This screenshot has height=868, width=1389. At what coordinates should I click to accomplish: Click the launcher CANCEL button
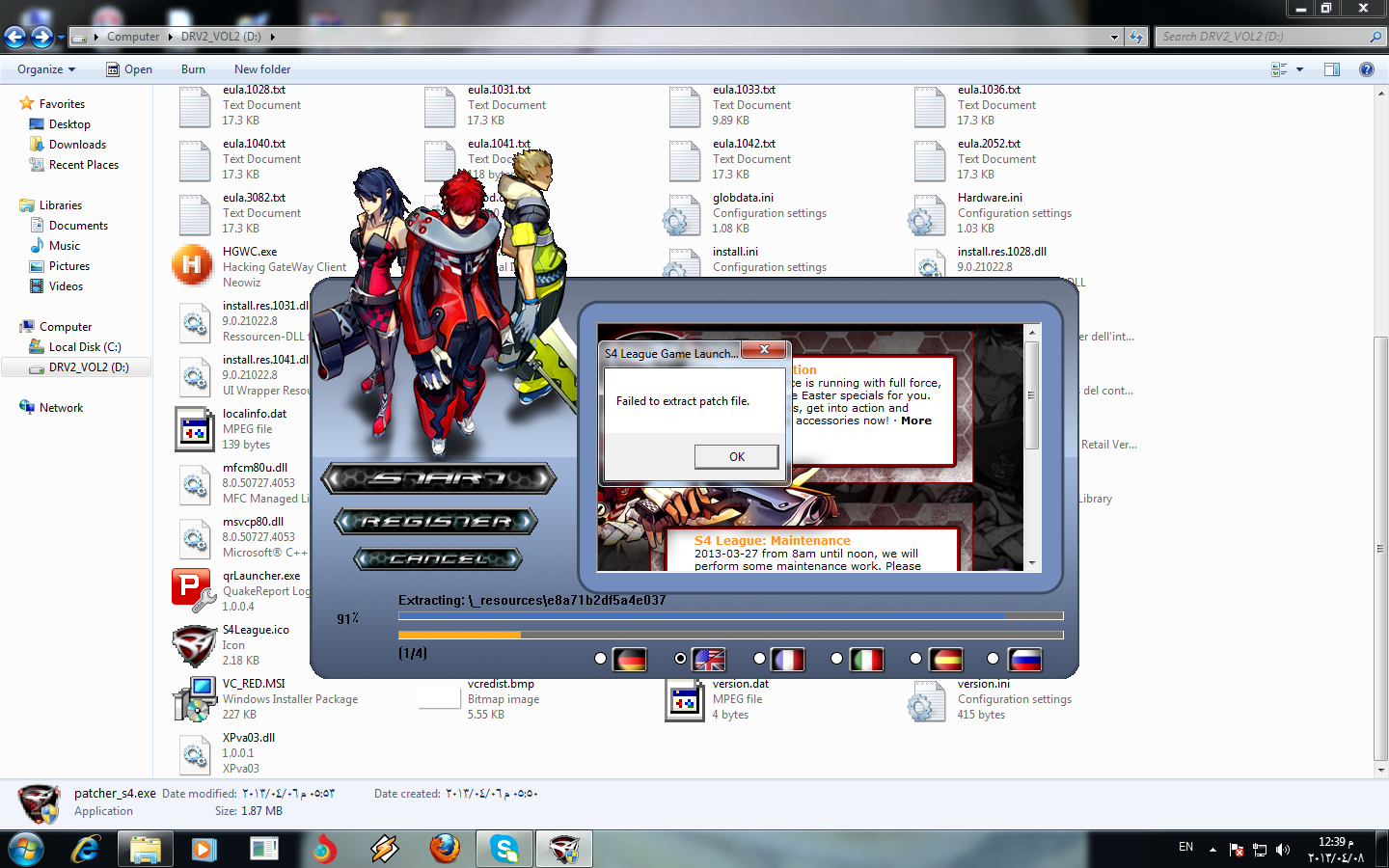click(x=438, y=558)
